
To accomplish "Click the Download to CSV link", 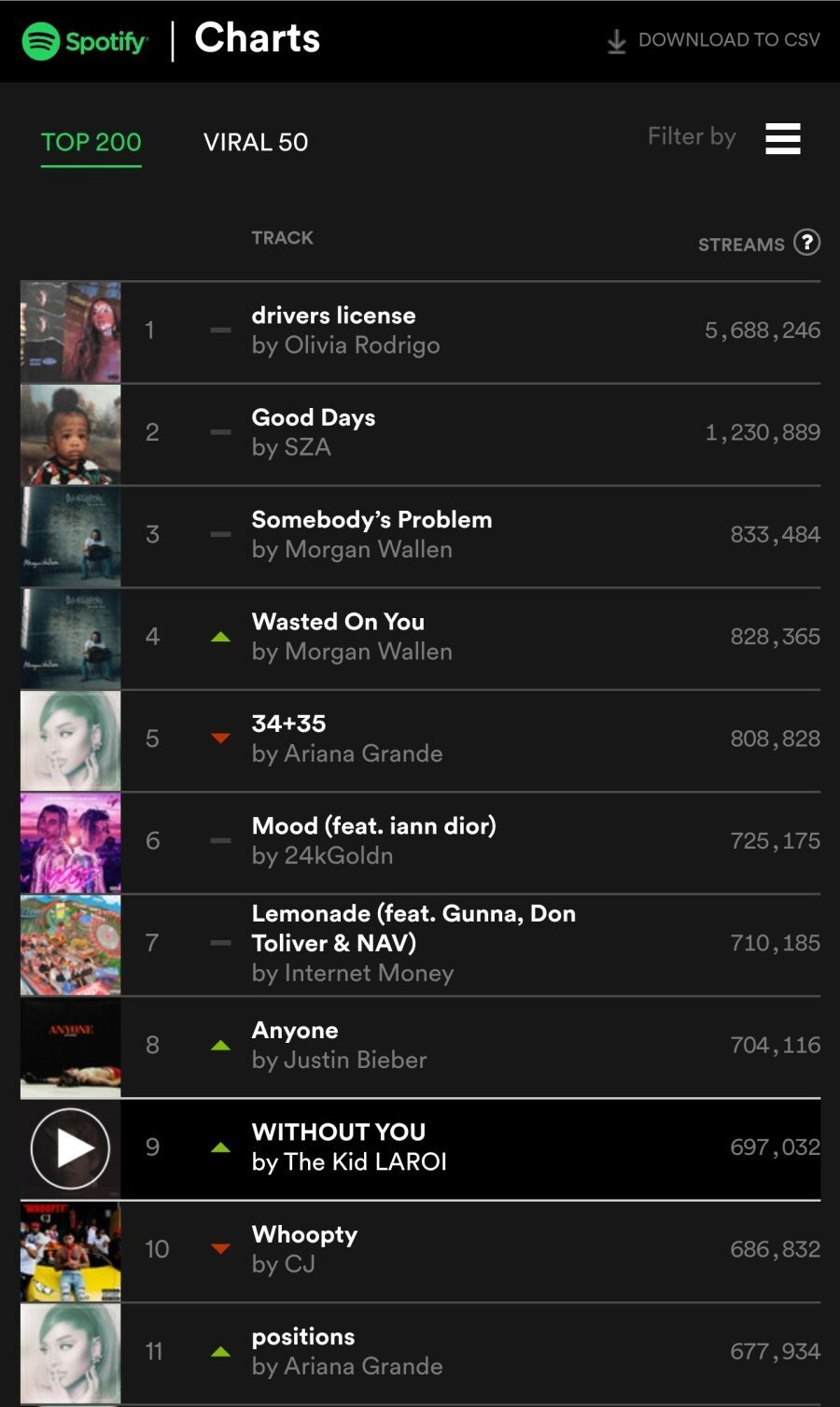I will 728,40.
